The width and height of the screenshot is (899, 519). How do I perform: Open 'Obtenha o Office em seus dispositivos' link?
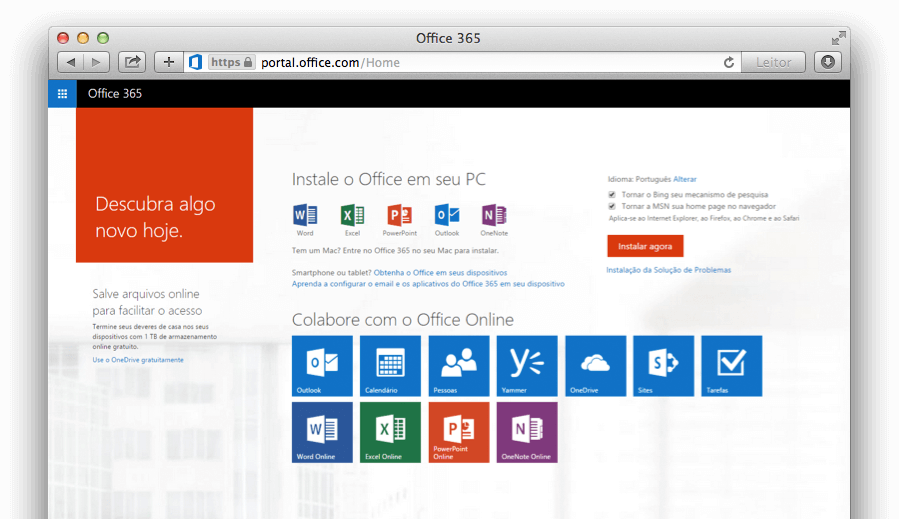pyautogui.click(x=440, y=272)
